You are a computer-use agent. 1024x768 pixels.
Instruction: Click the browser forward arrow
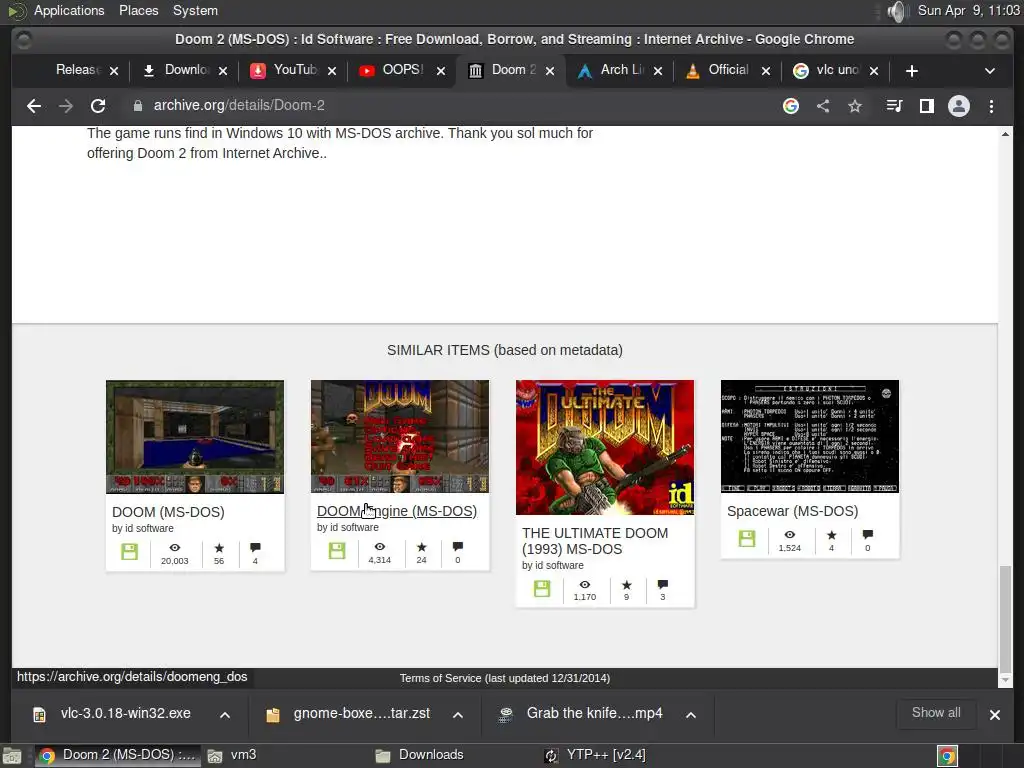(x=65, y=106)
